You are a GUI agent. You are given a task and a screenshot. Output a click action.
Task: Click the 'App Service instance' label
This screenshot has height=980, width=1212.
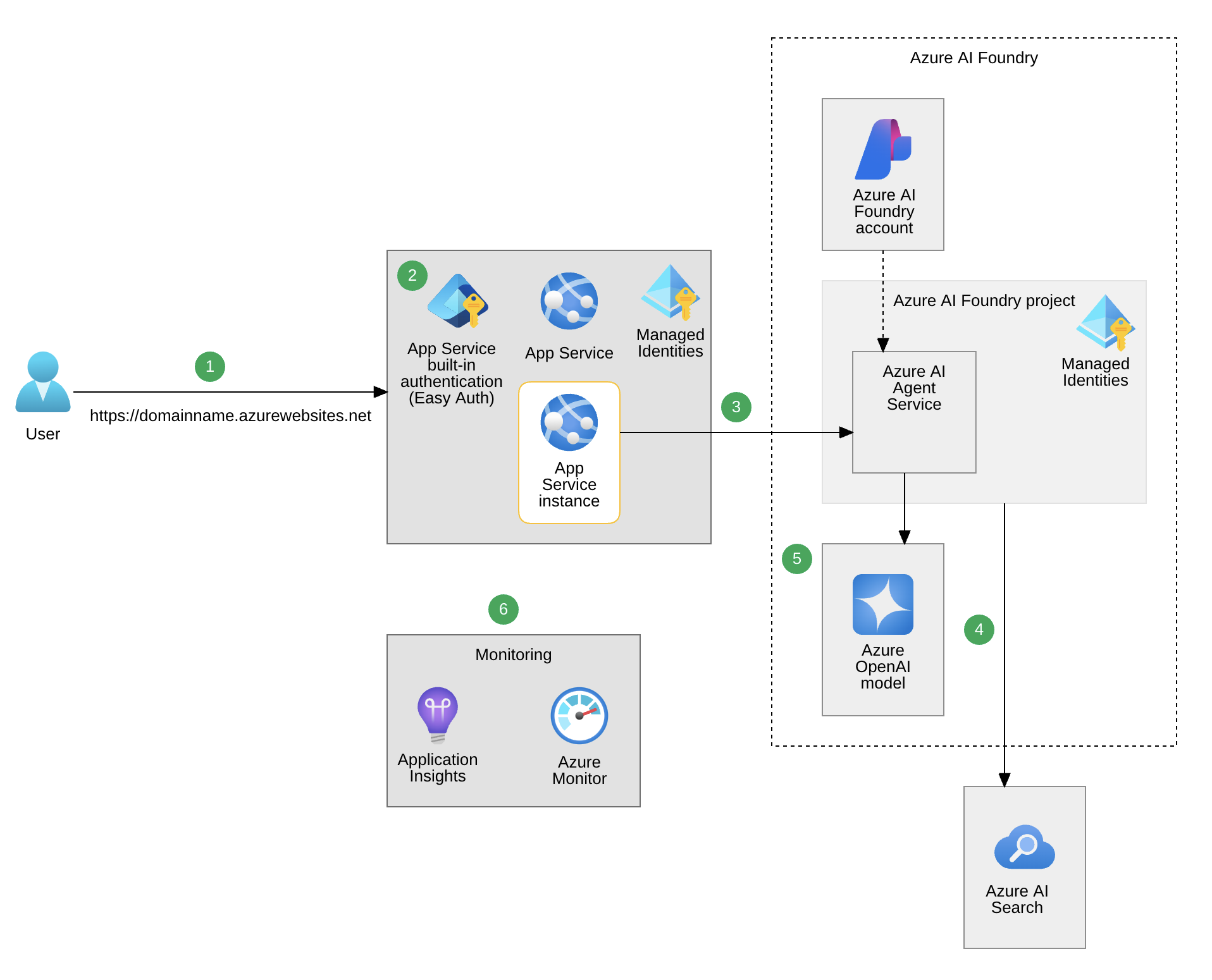(569, 484)
